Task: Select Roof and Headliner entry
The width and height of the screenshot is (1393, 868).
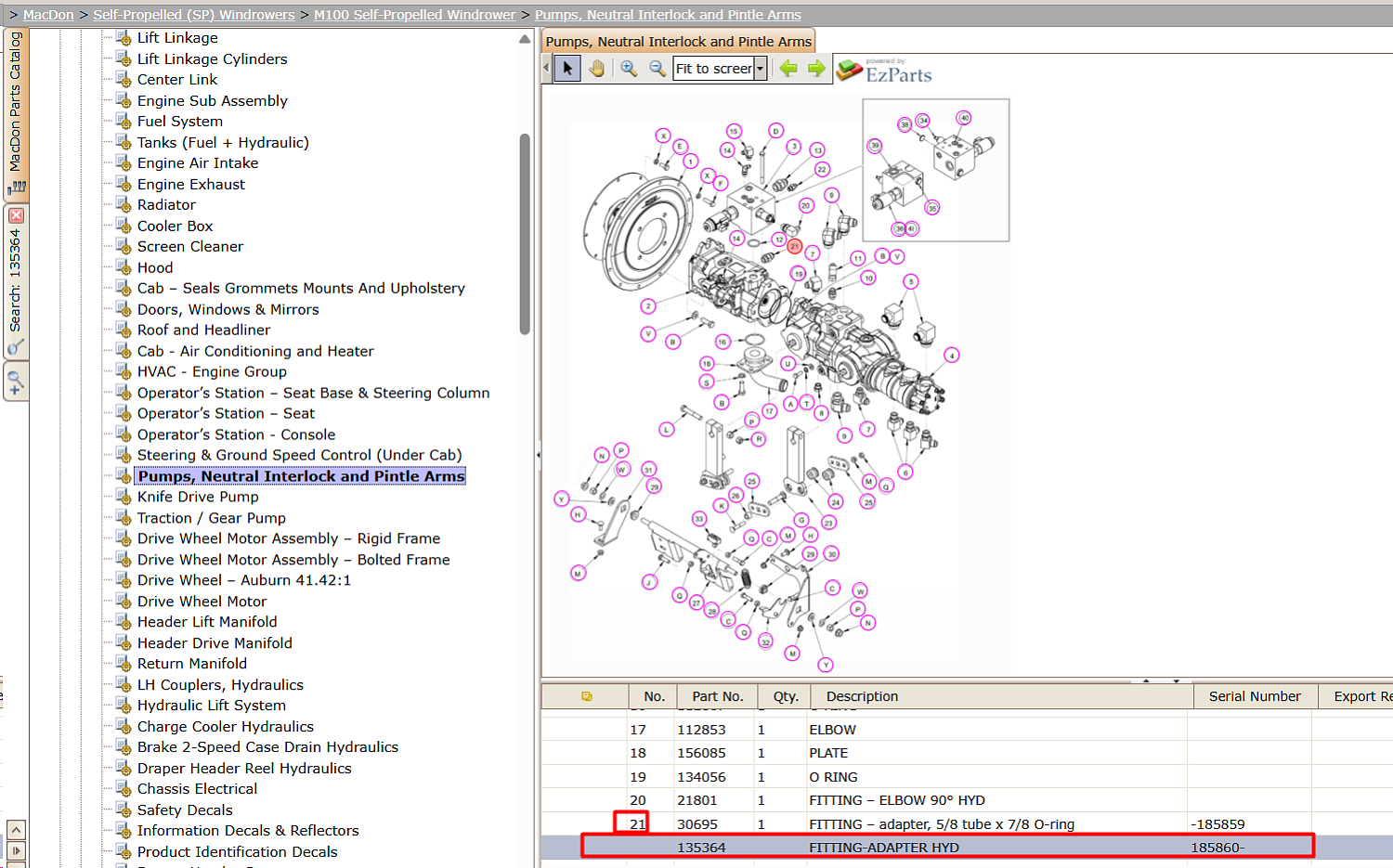Action: [x=204, y=330]
